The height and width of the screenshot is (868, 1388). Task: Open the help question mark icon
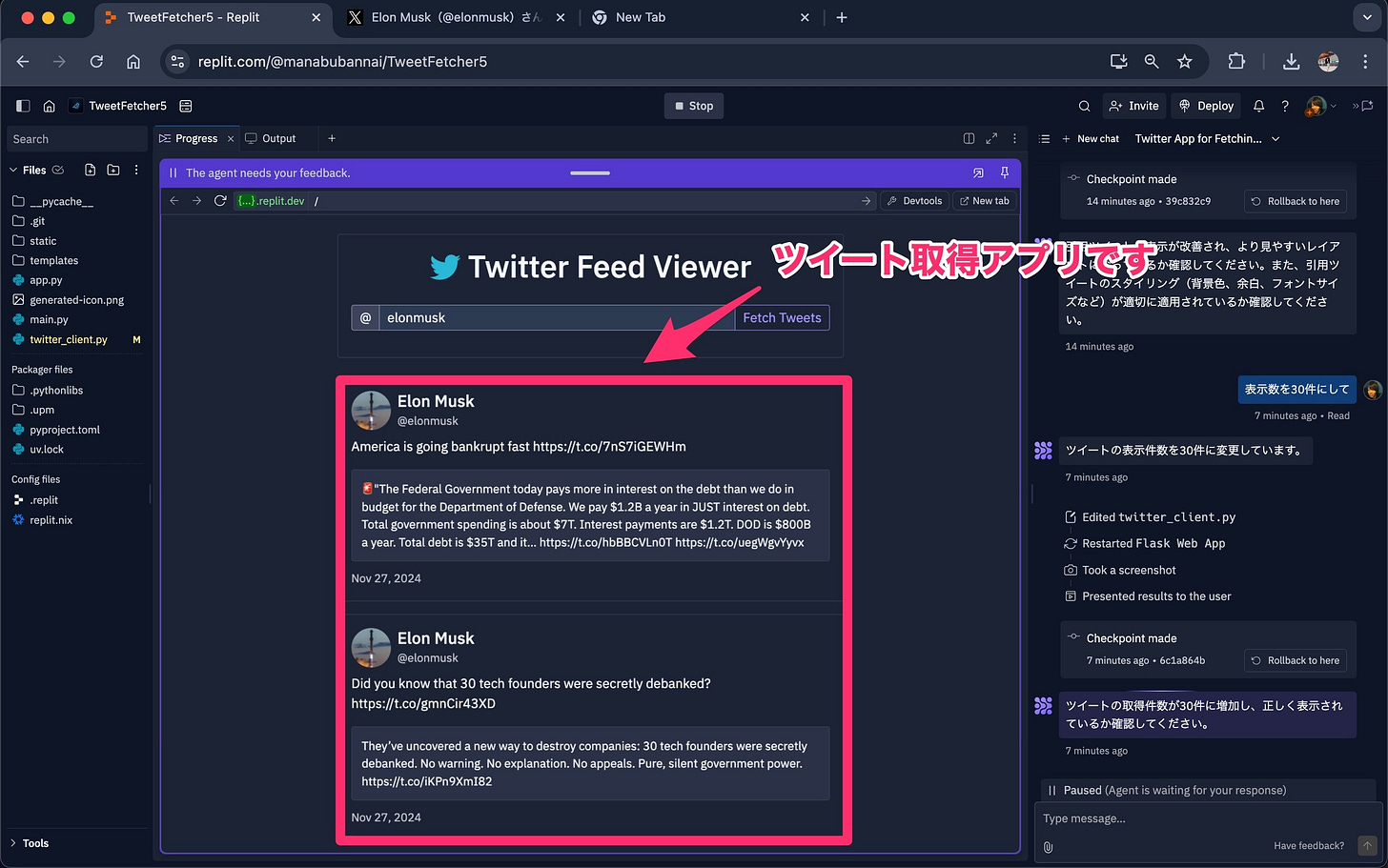1285,106
